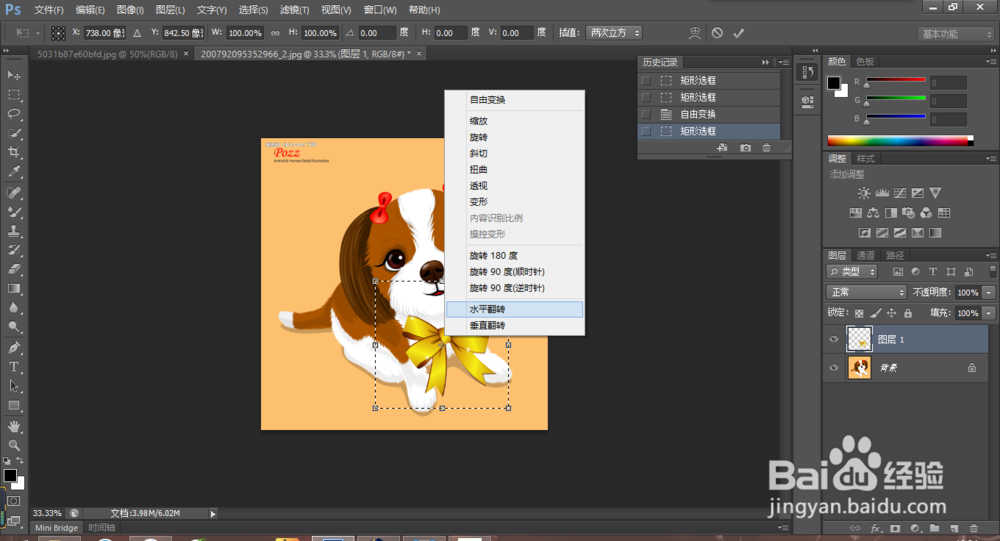The image size is (1000, 541).
Task: Select the Brush tool
Action: [13, 212]
